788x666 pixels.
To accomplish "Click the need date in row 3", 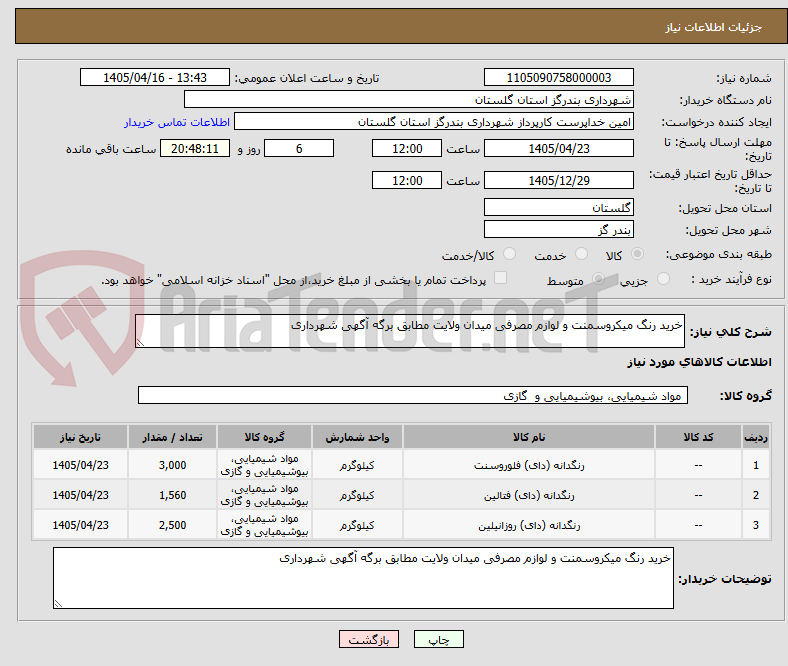I will point(80,525).
